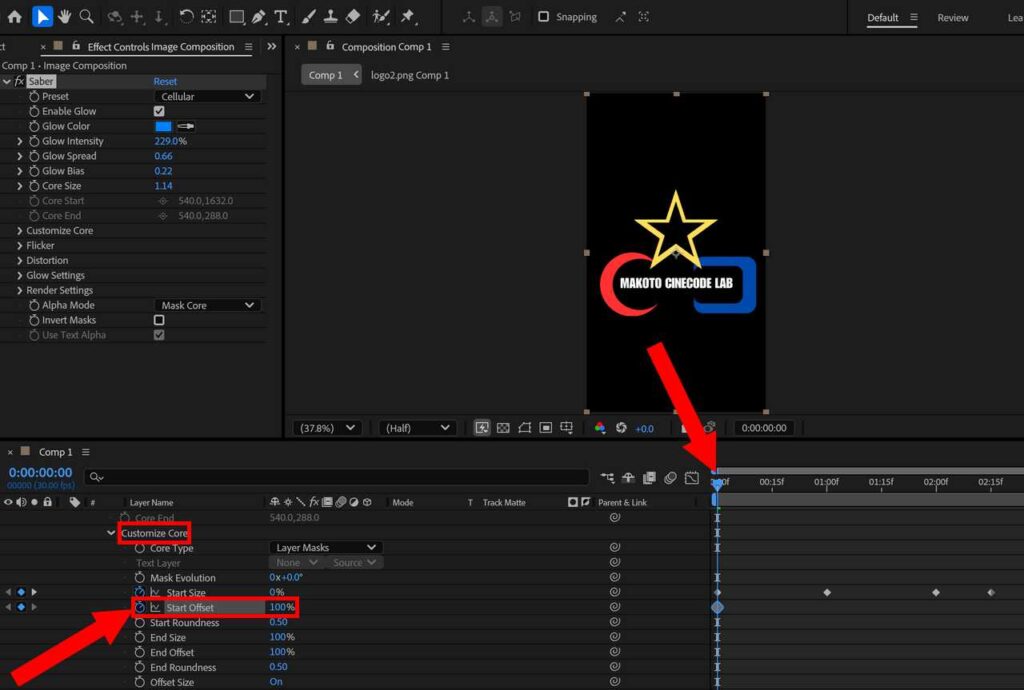Select the Selection (arrow) tool
1024x690 pixels.
click(42, 17)
